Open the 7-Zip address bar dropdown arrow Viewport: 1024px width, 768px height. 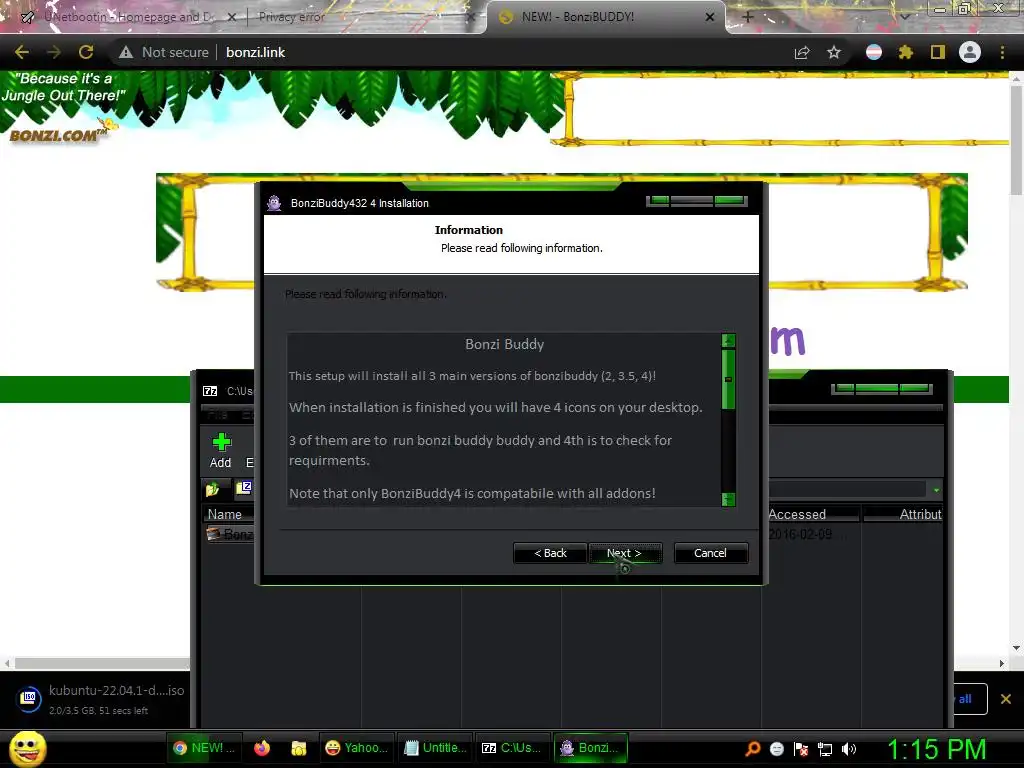936,490
